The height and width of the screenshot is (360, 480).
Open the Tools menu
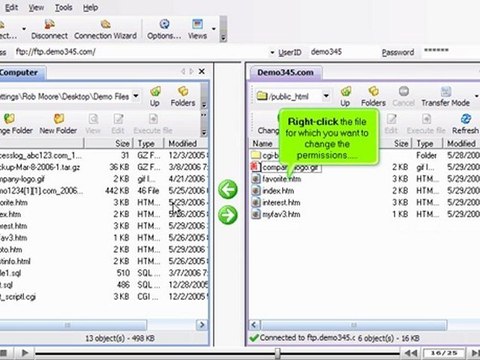tap(63, 7)
